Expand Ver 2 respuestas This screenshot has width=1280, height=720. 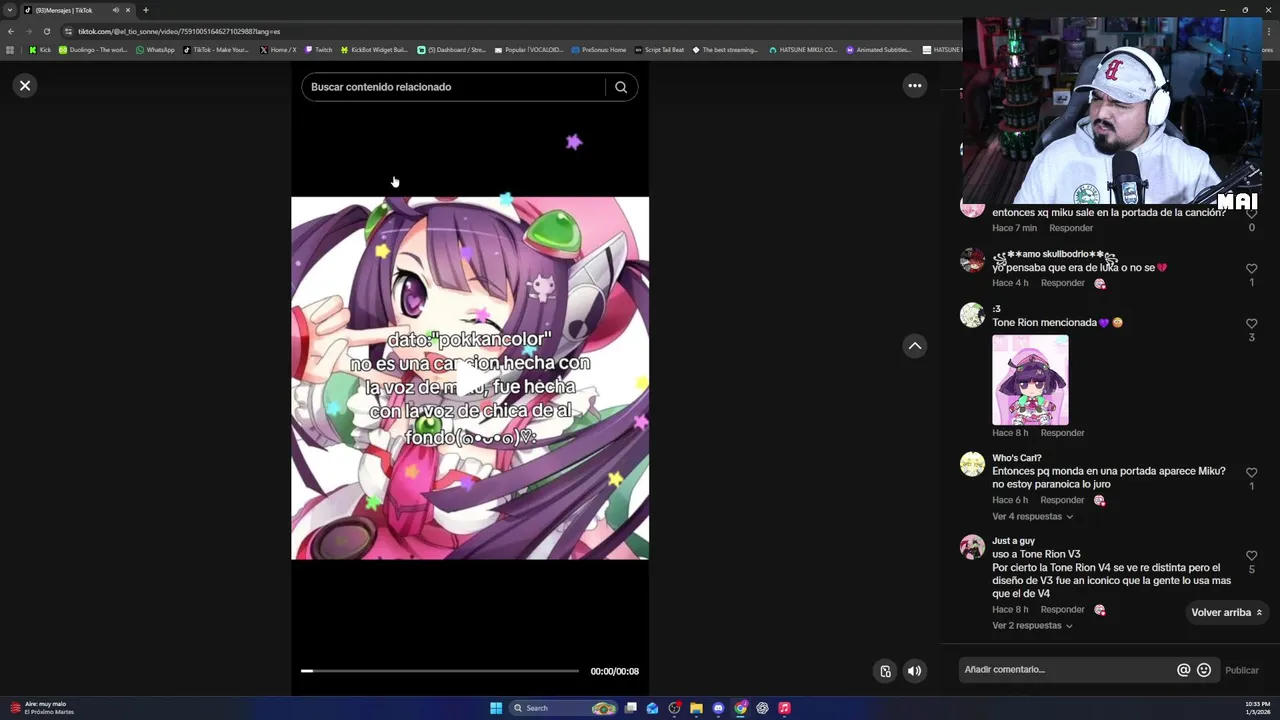[x=1032, y=626]
